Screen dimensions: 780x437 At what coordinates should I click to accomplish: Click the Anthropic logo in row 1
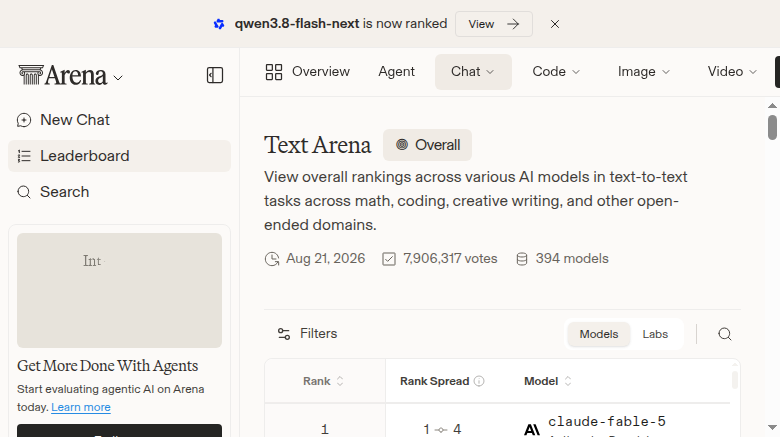pyautogui.click(x=532, y=430)
